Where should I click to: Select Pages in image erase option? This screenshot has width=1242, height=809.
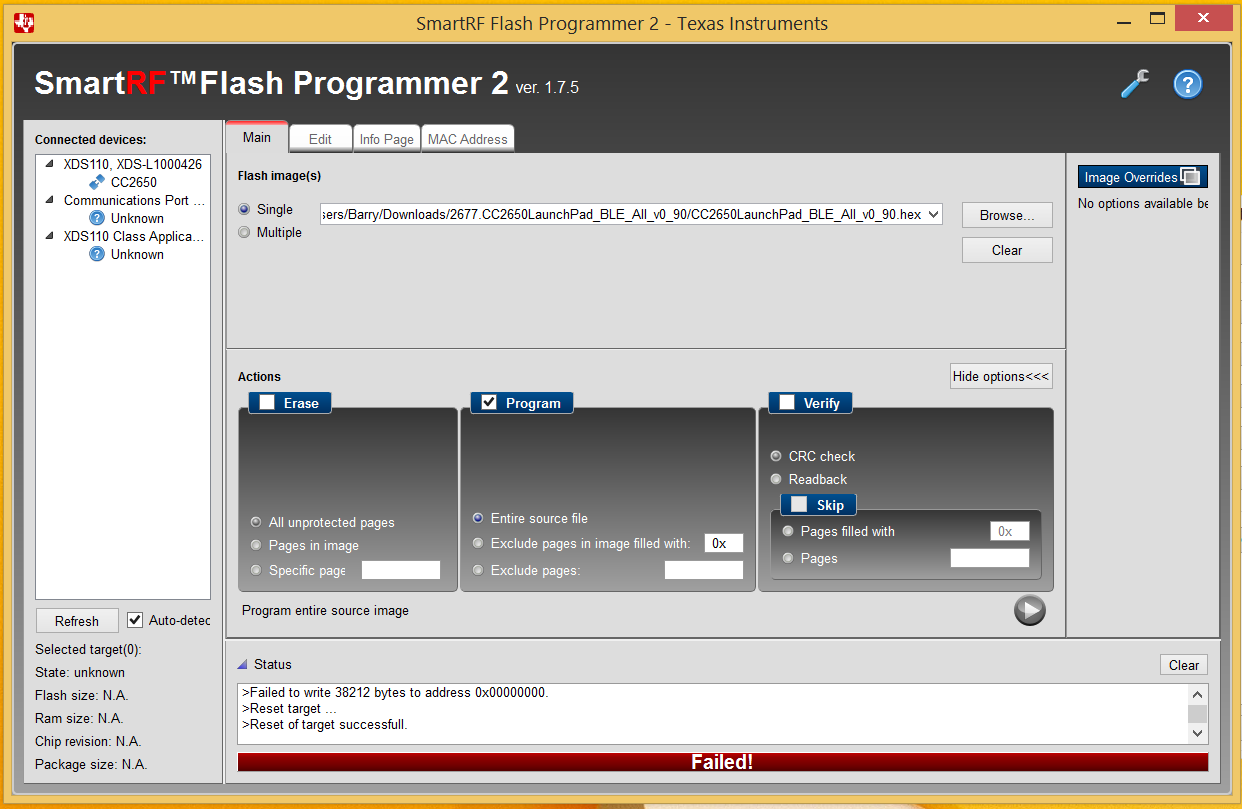(256, 545)
